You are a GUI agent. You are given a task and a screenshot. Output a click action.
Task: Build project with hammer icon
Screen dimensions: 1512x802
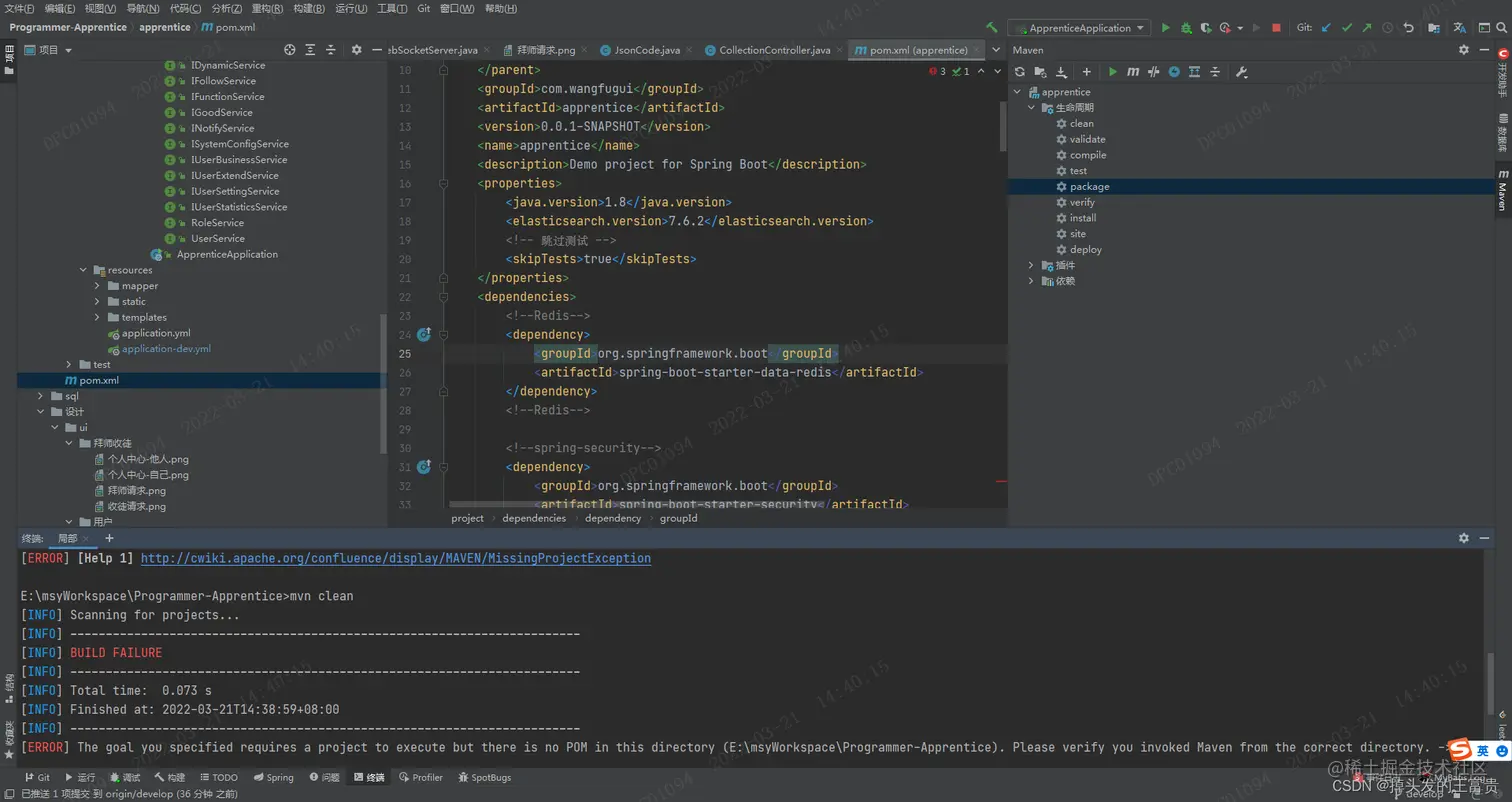(x=992, y=28)
